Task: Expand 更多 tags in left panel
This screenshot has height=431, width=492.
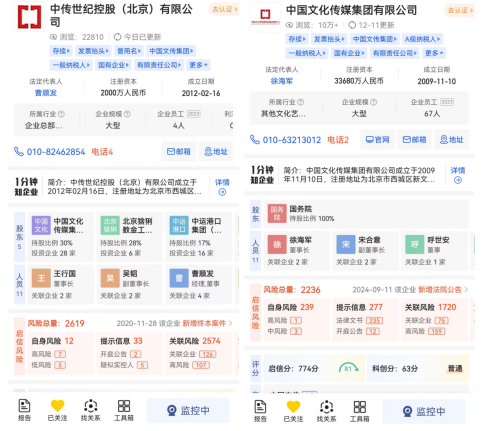Action: tap(198, 65)
